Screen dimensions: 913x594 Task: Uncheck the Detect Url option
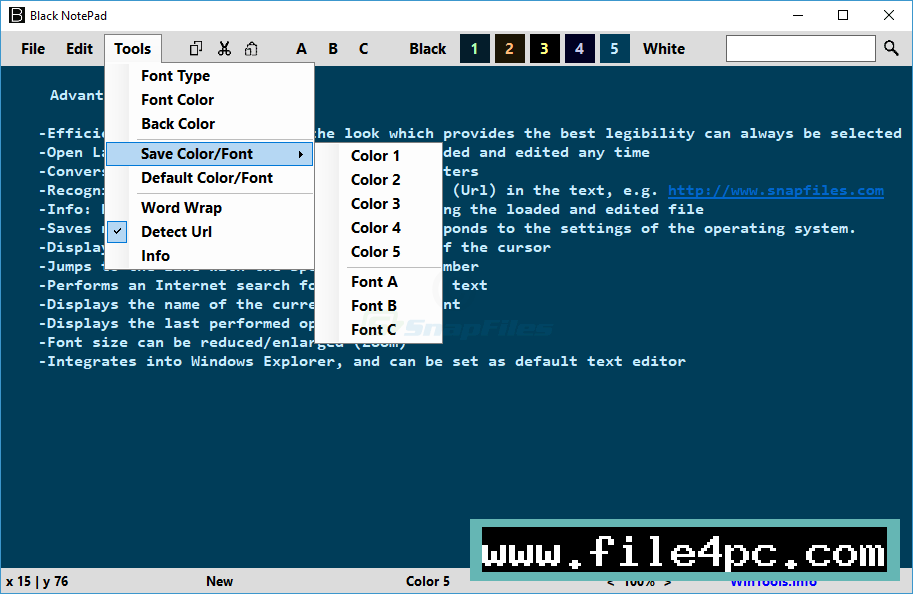click(210, 232)
